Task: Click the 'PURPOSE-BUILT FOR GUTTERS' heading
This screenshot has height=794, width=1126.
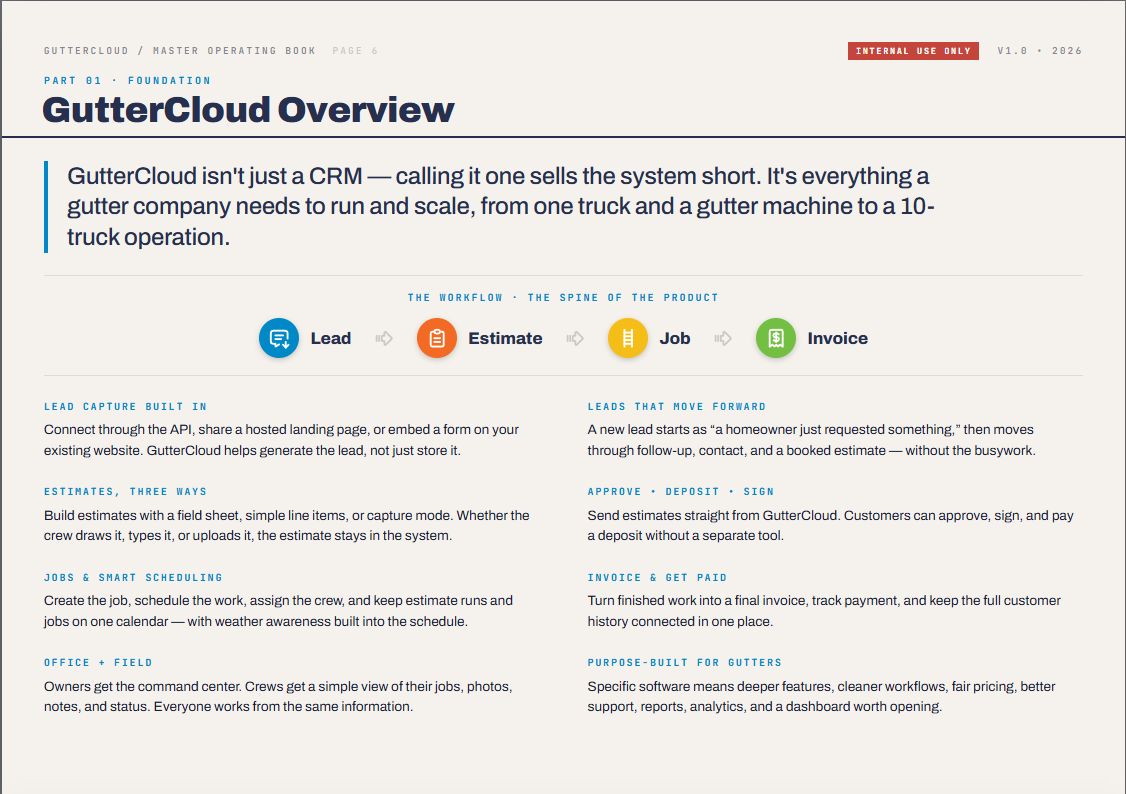Action: (684, 663)
